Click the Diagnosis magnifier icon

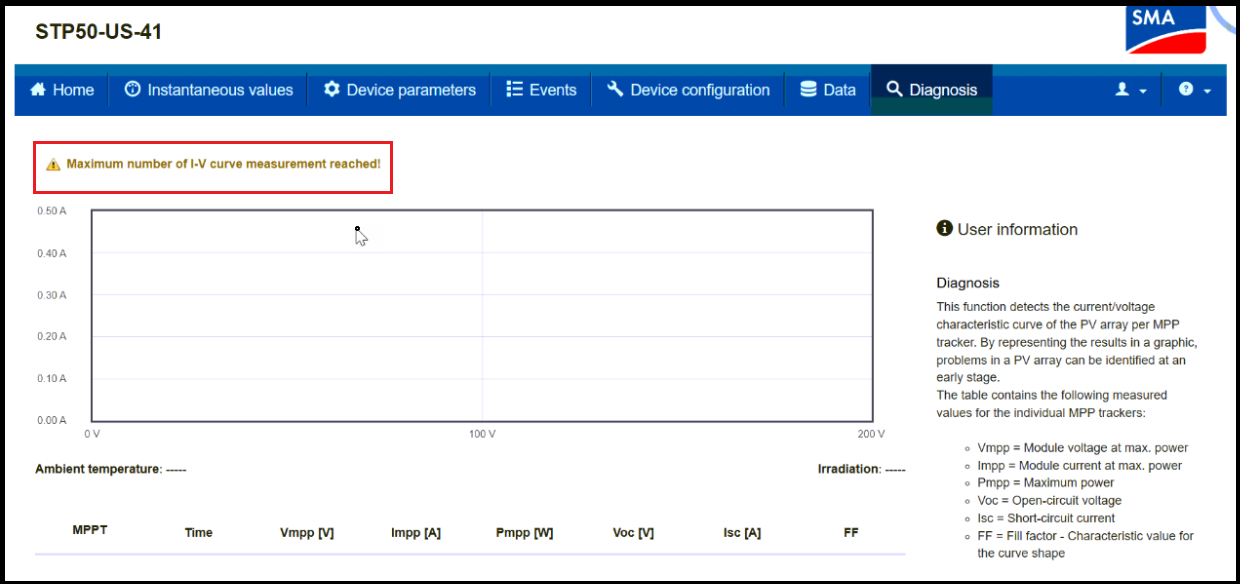click(x=894, y=90)
